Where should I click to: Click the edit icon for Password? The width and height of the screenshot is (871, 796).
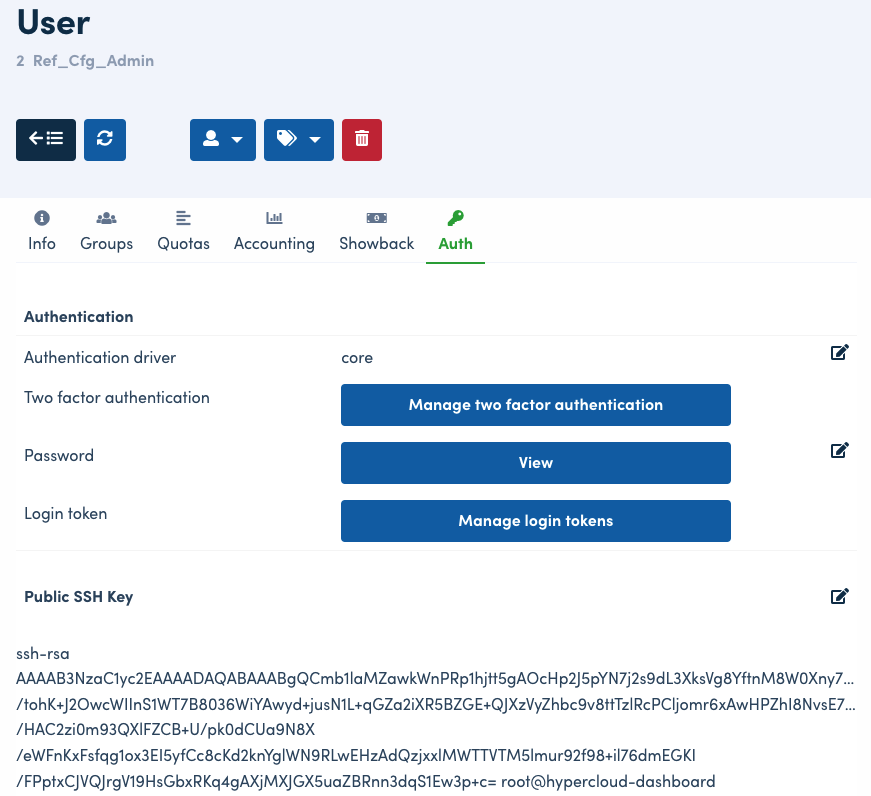click(x=840, y=450)
